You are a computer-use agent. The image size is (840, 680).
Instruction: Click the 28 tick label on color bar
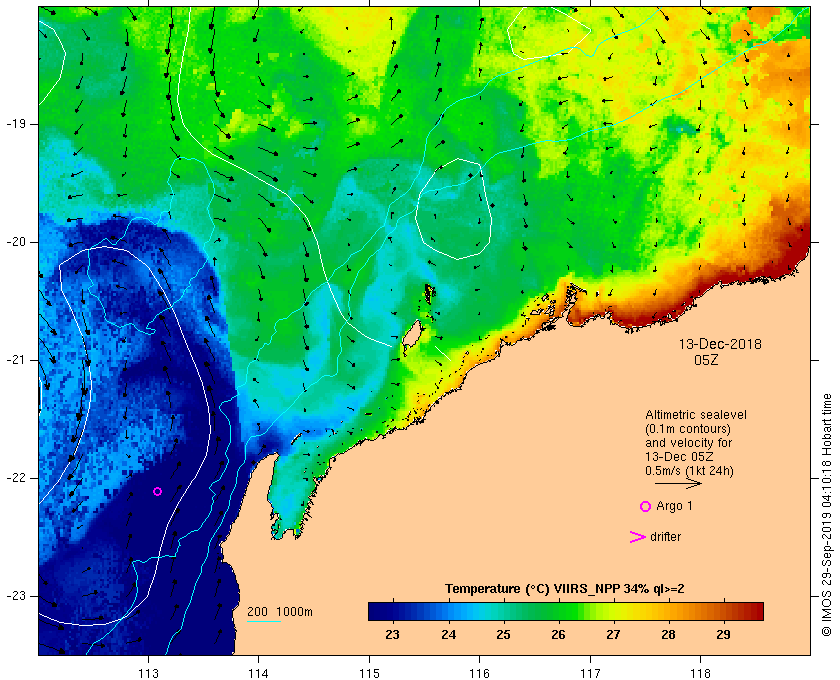point(668,635)
